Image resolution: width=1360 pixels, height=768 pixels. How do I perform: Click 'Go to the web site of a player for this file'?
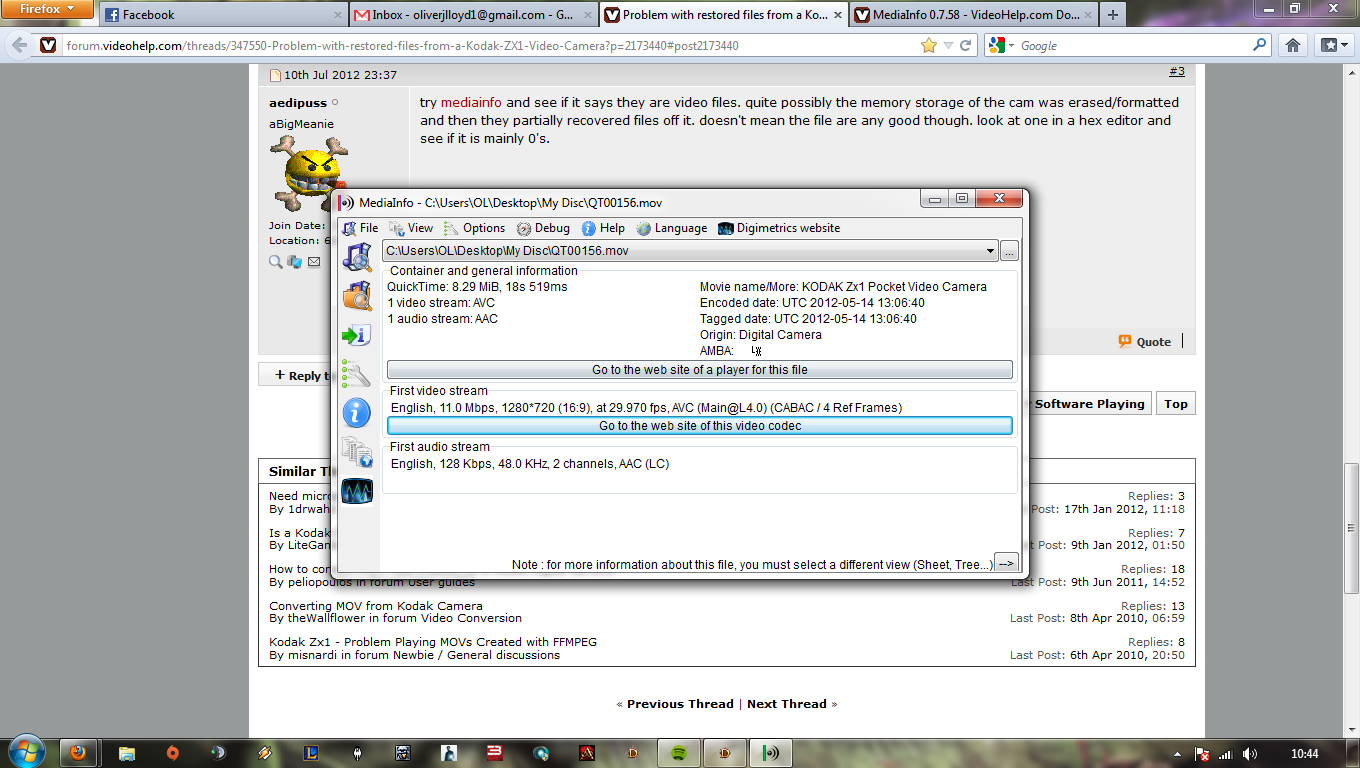click(x=700, y=370)
